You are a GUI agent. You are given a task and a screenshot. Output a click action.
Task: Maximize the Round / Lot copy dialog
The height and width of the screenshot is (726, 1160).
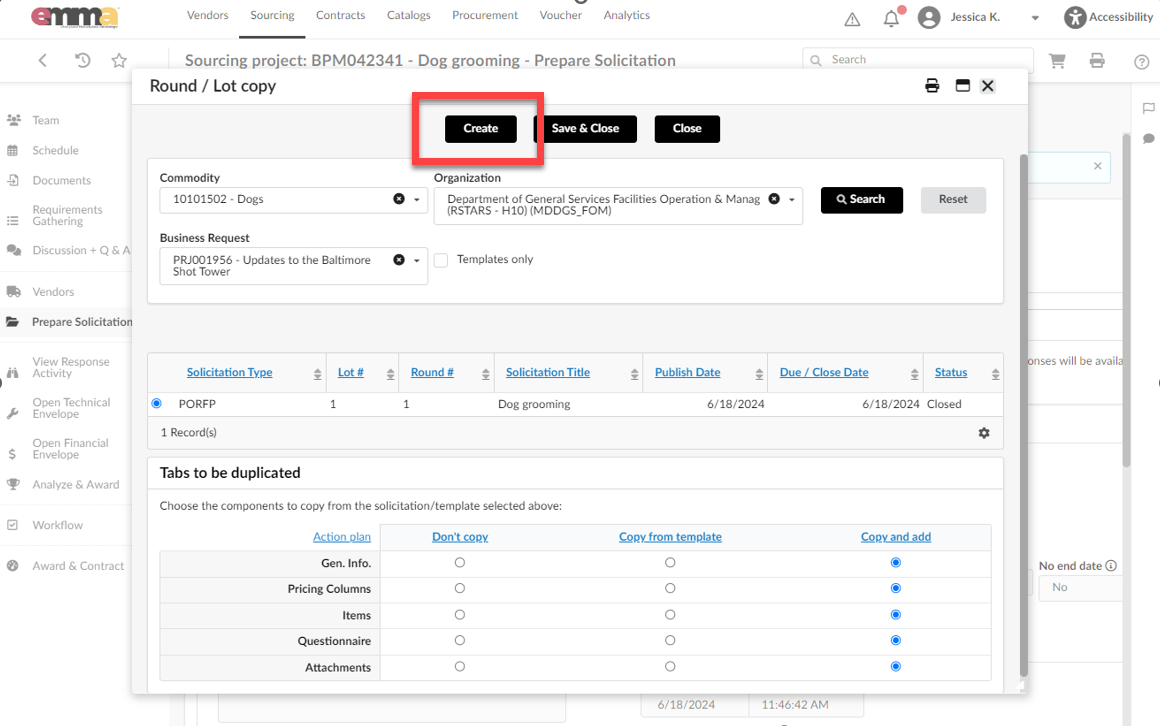point(962,86)
